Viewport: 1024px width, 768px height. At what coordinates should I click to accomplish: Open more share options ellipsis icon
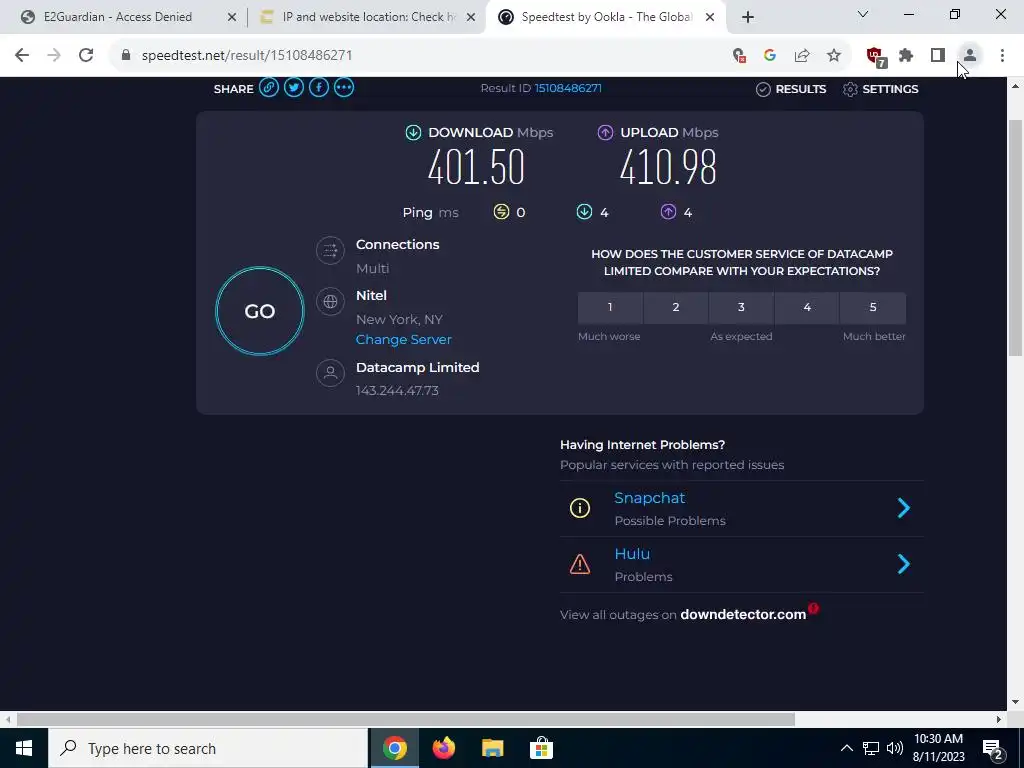tap(344, 88)
